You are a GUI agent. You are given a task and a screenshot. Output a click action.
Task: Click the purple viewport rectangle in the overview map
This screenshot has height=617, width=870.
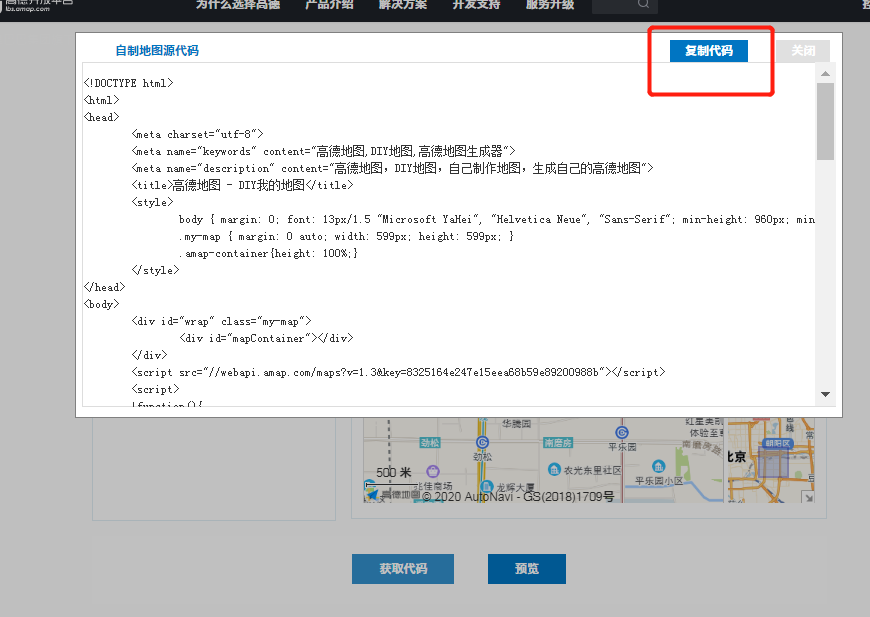click(773, 464)
